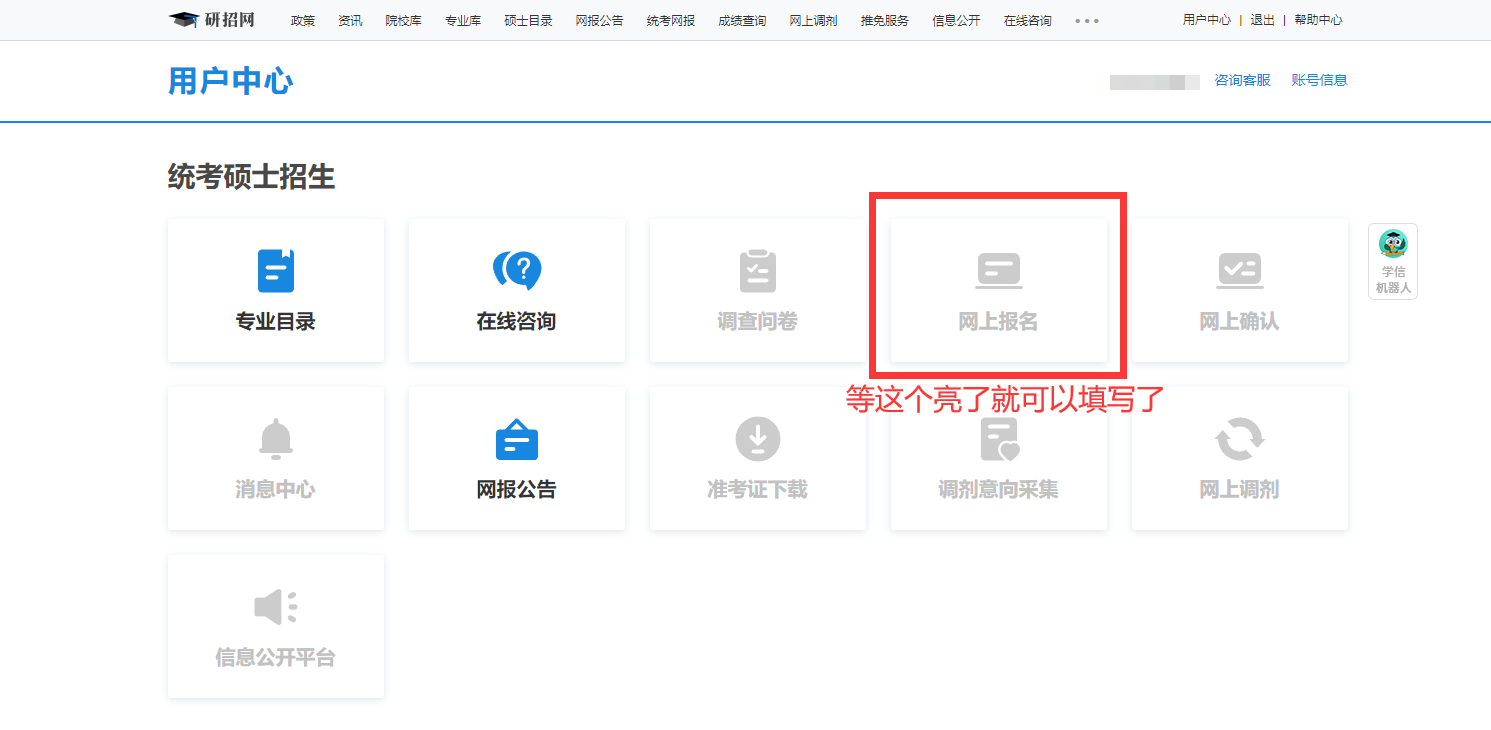Click the 准考证下载 download arrow icon
Viewport: 1491px width, 730px height.
pos(757,439)
